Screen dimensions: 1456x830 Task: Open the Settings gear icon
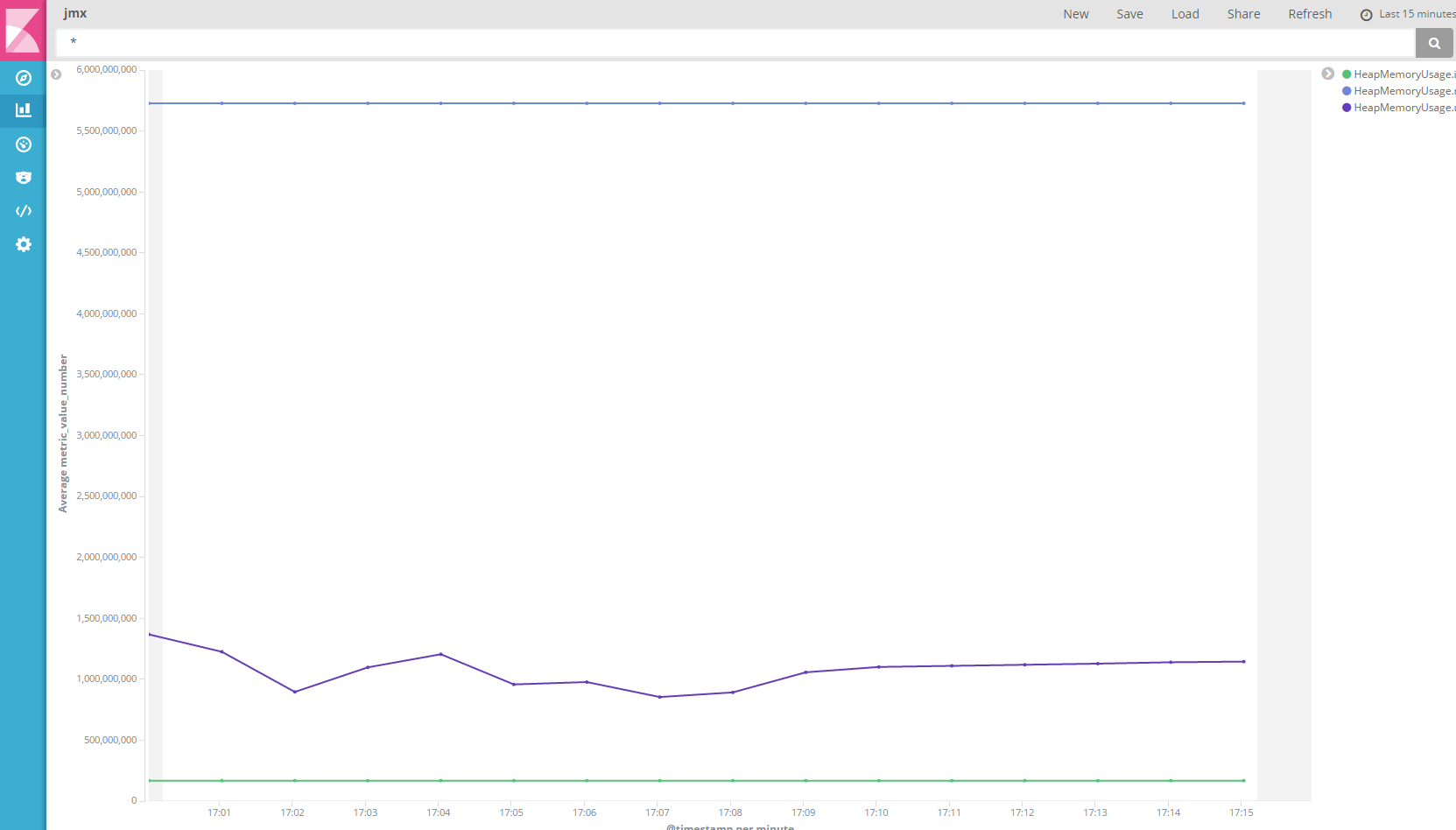coord(23,244)
